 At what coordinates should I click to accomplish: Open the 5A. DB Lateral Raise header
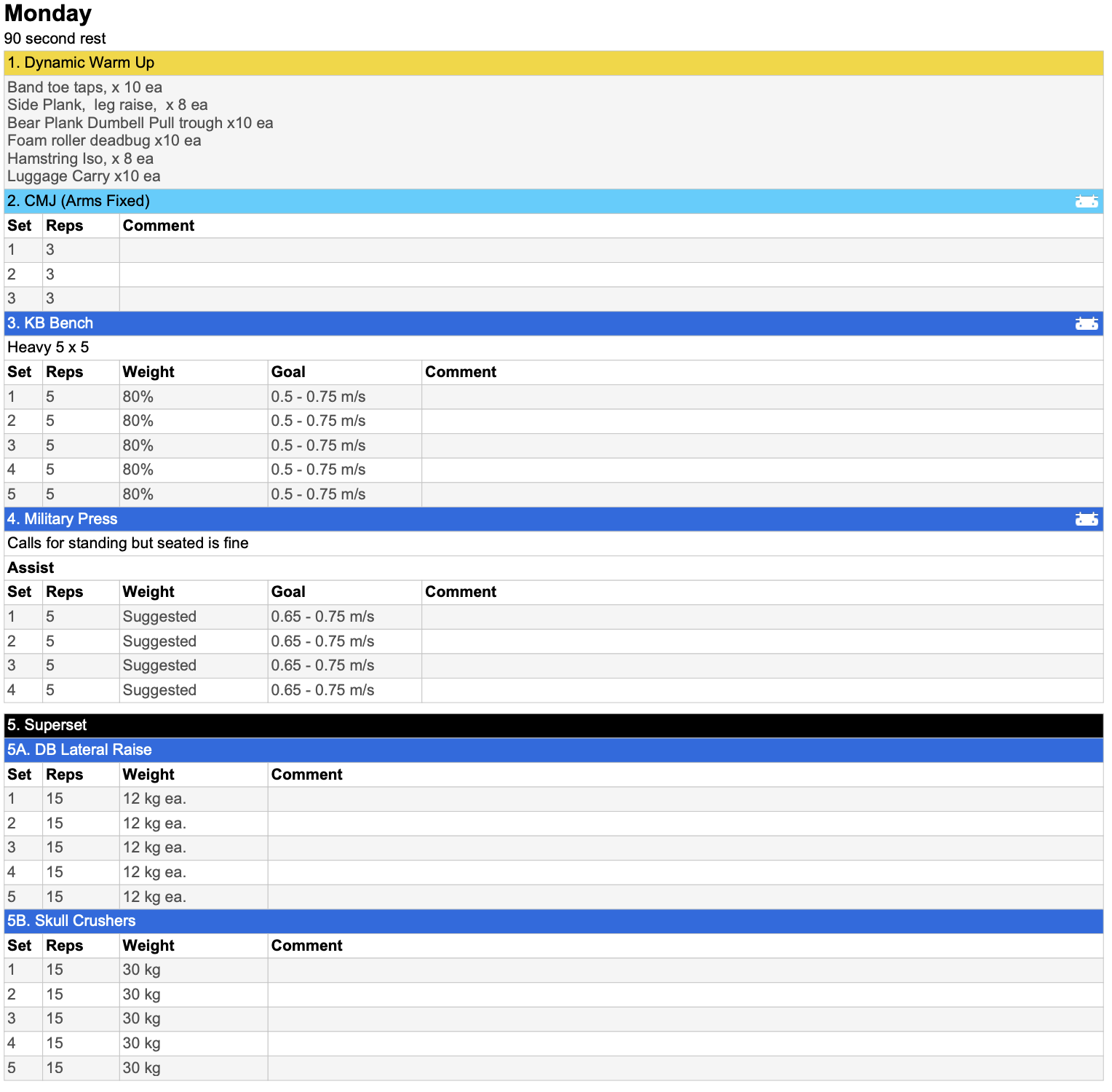pos(554,750)
